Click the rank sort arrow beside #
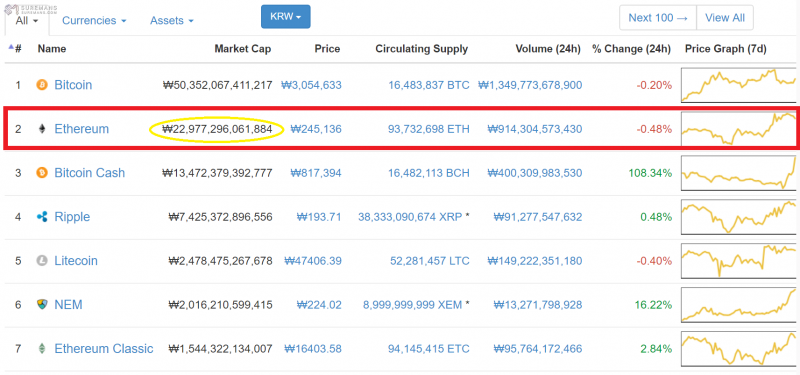The height and width of the screenshot is (375, 800). click(x=11, y=47)
